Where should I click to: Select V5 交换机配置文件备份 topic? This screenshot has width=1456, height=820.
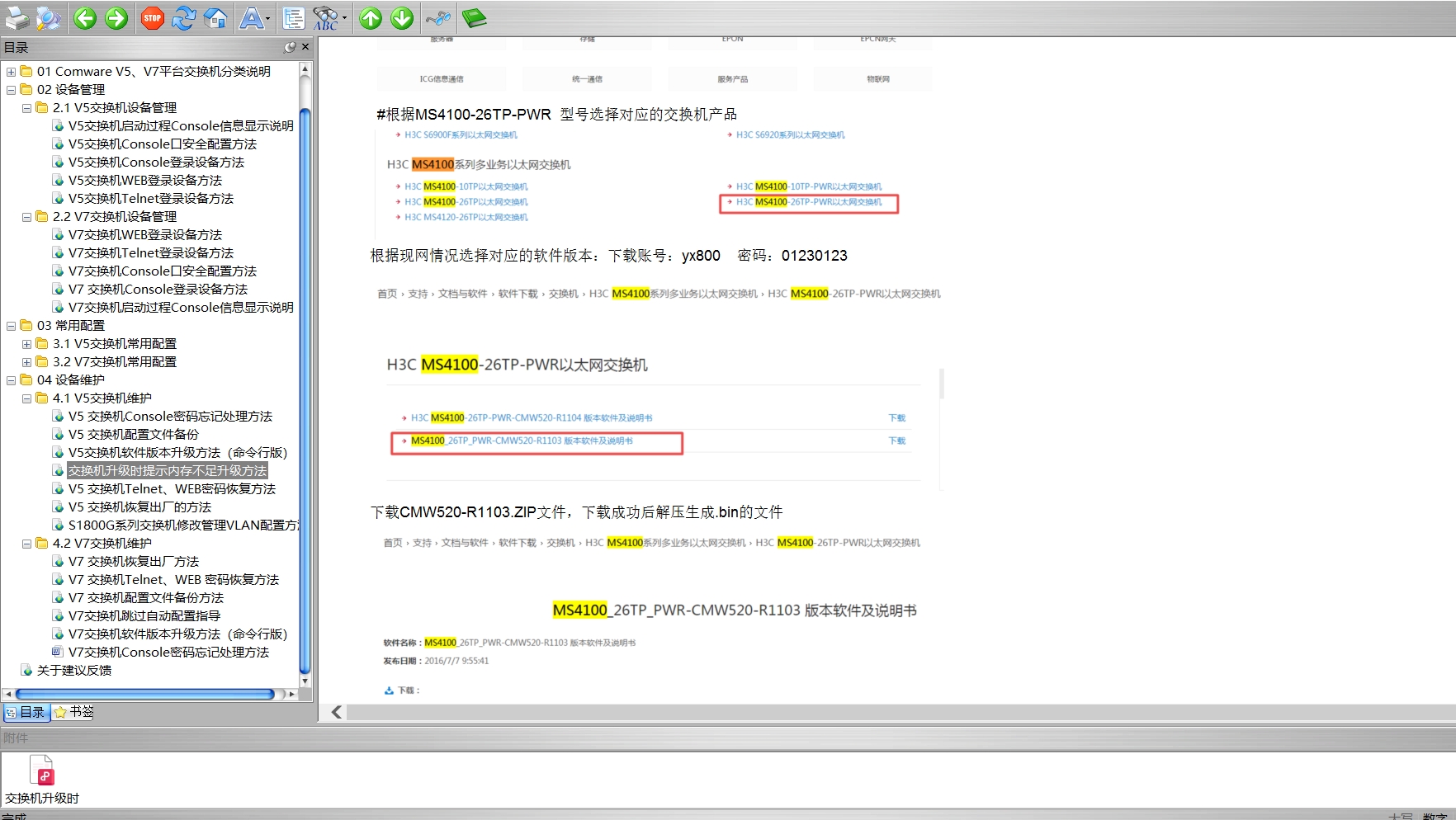[134, 435]
